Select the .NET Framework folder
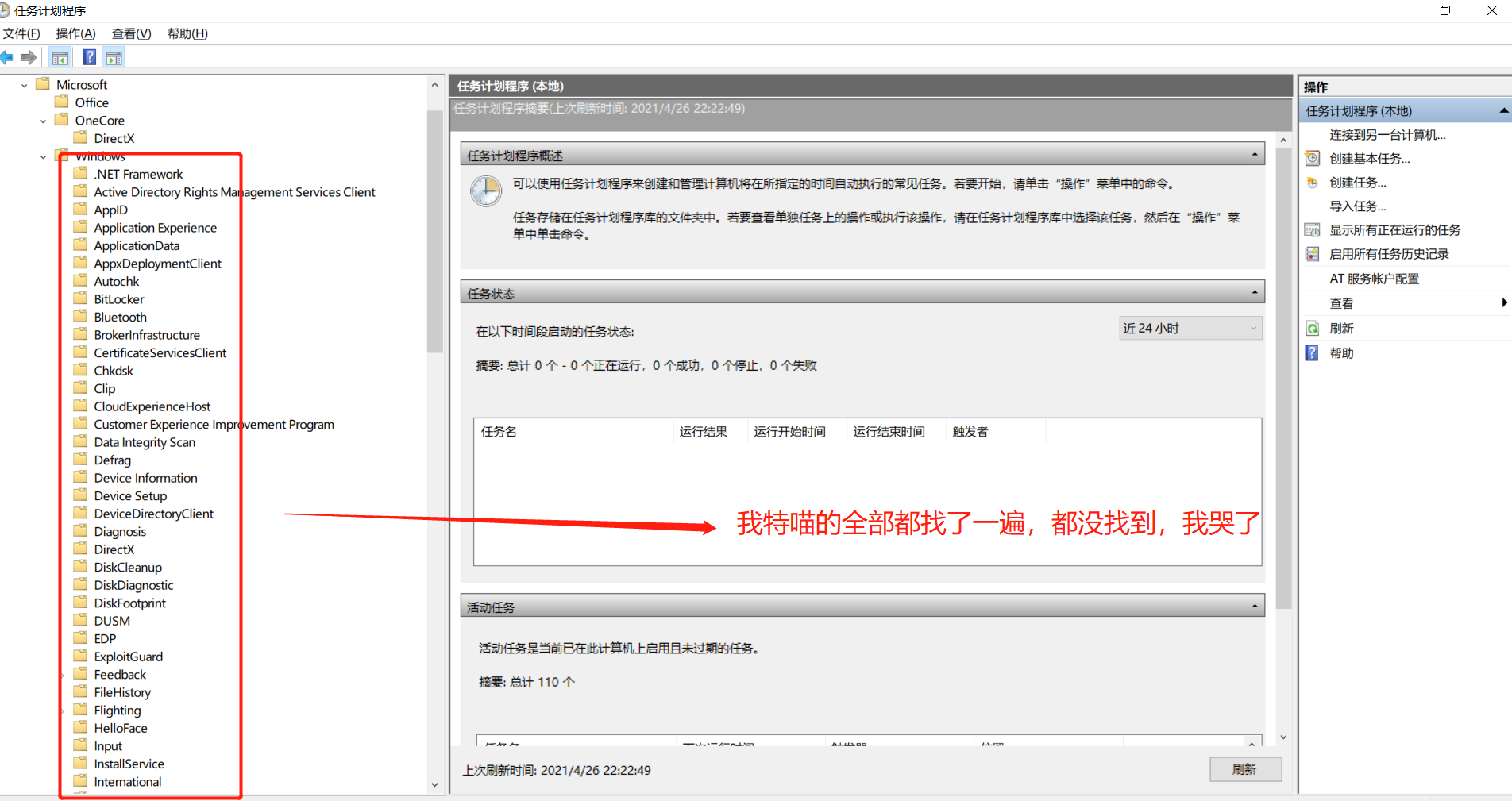The height and width of the screenshot is (801, 1512). [x=138, y=174]
